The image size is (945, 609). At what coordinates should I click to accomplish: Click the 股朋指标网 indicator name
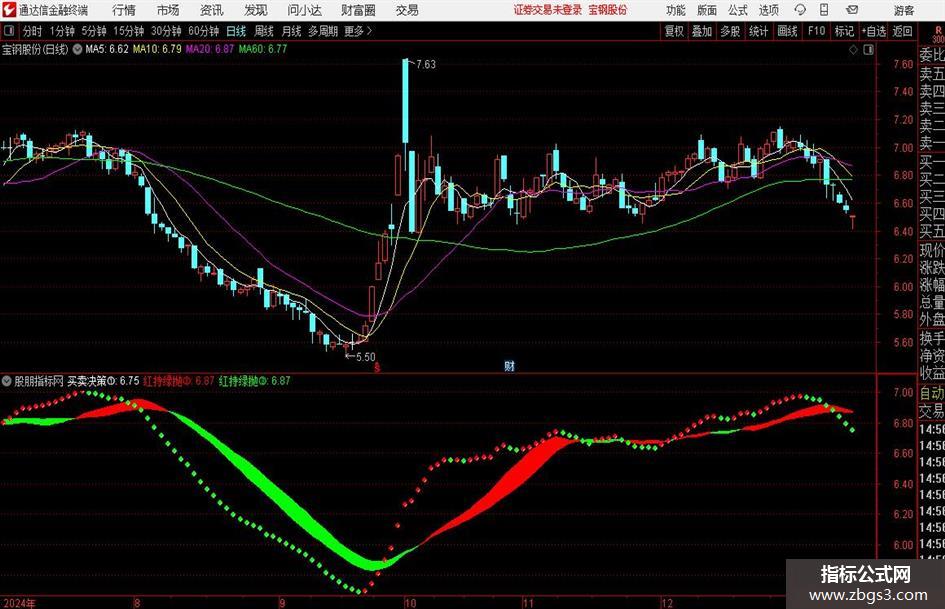point(39,381)
